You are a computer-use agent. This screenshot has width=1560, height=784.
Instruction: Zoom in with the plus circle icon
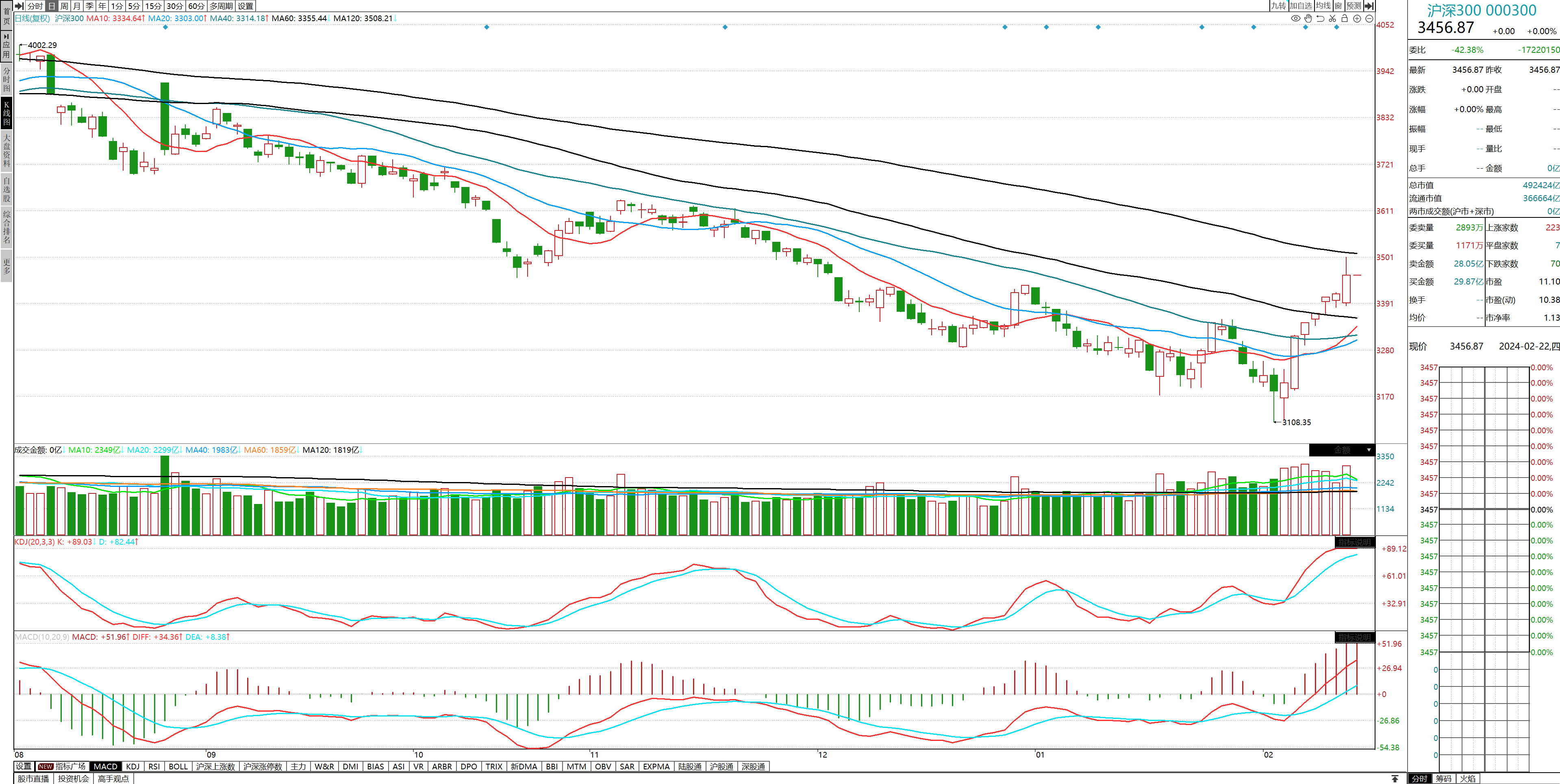click(1357, 19)
